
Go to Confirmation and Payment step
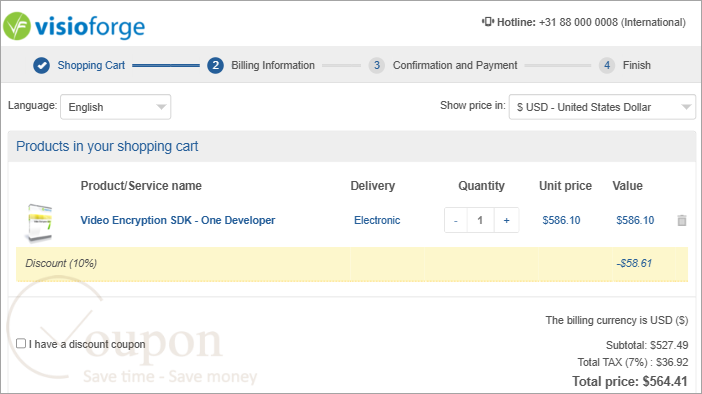point(455,65)
